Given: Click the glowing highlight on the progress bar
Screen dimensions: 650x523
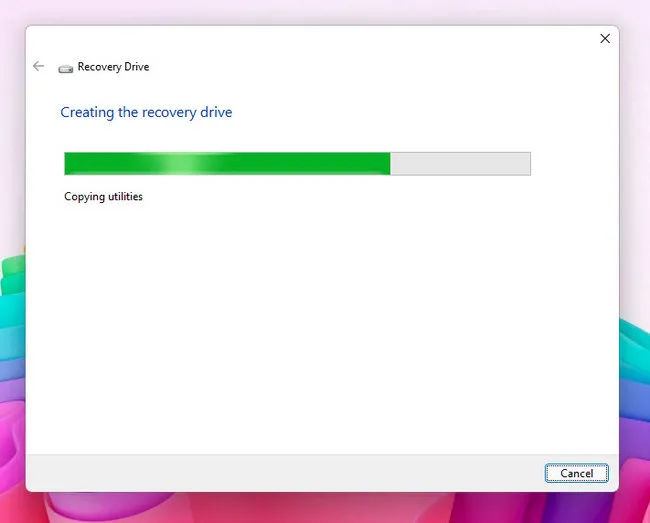Looking at the screenshot, I should tap(178, 164).
